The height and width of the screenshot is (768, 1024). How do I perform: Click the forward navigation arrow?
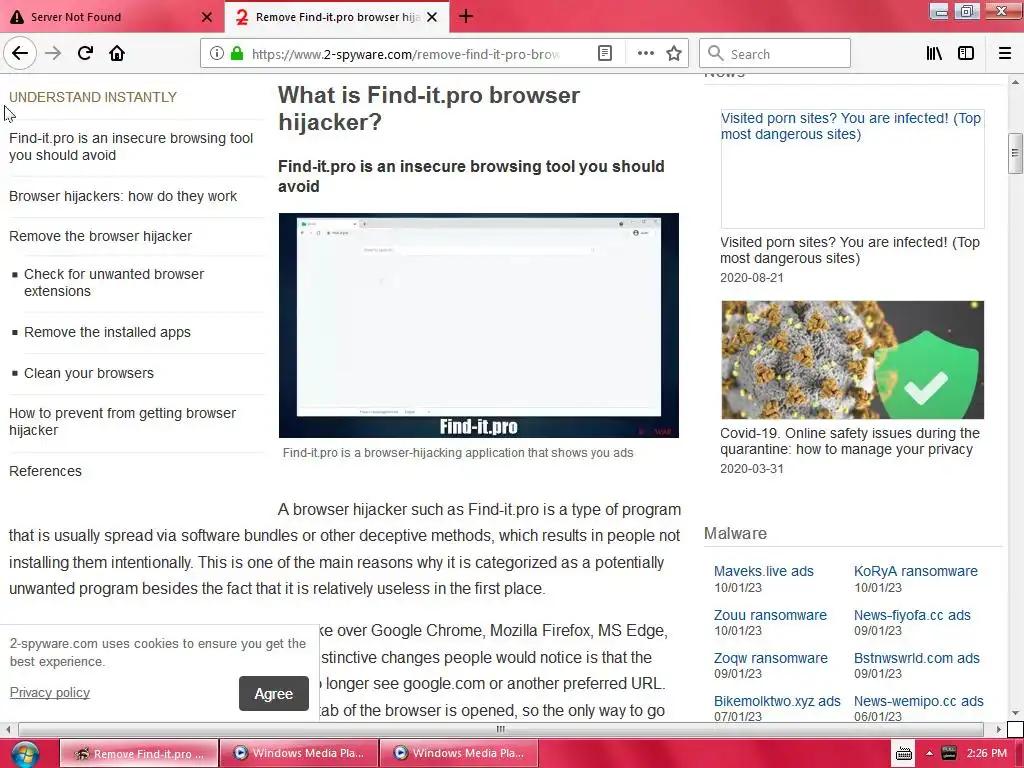click(53, 53)
